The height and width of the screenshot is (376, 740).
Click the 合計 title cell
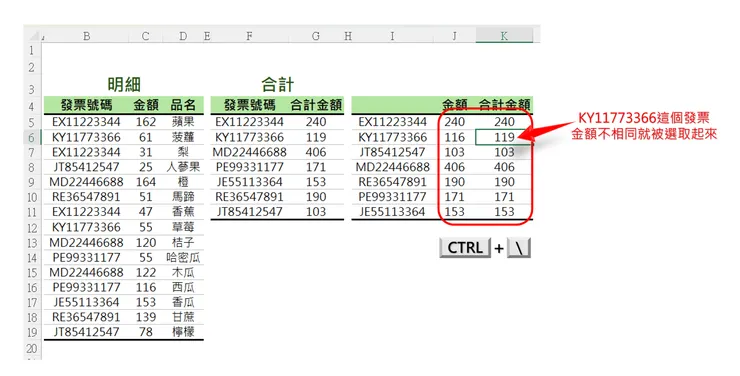(278, 85)
